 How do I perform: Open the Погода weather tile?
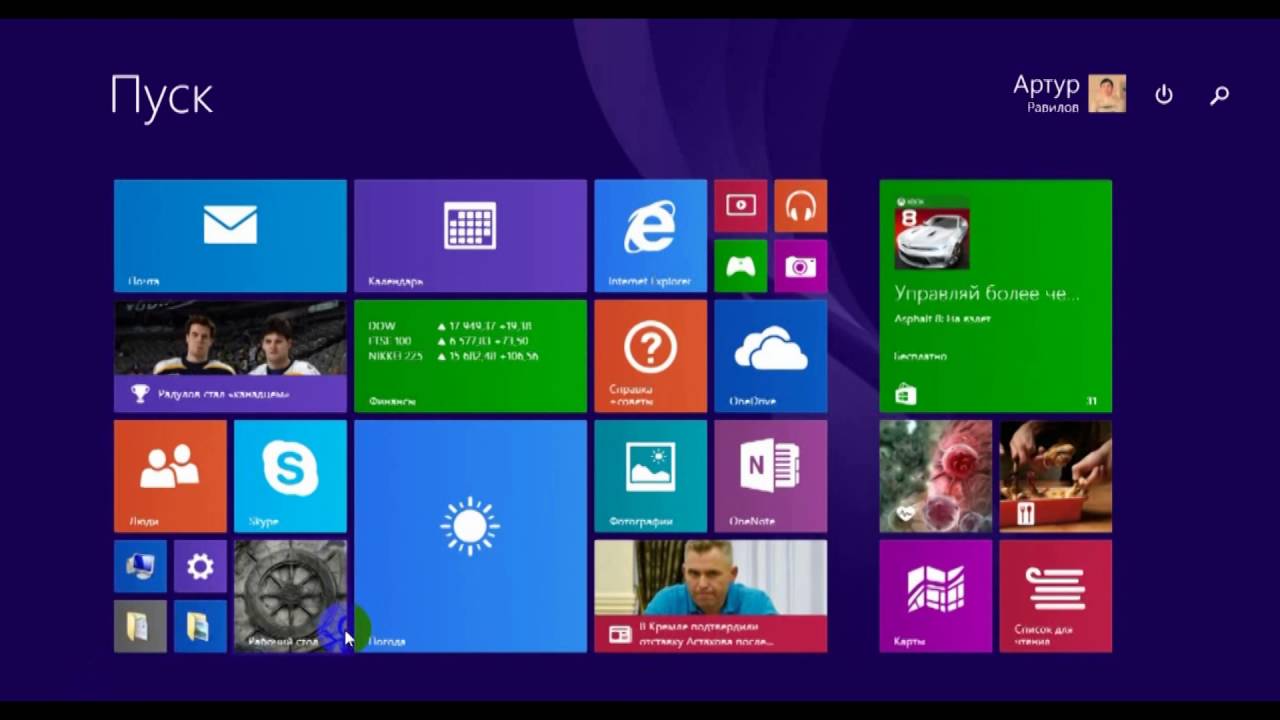(x=470, y=536)
